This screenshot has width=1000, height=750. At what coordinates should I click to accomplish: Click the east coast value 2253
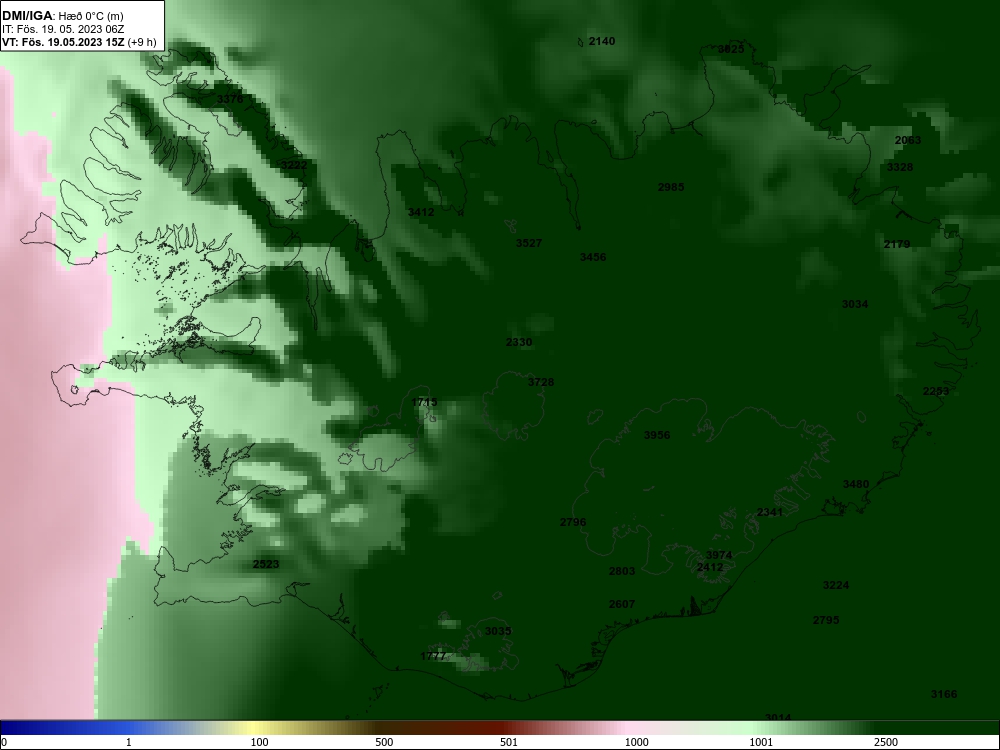[936, 392]
